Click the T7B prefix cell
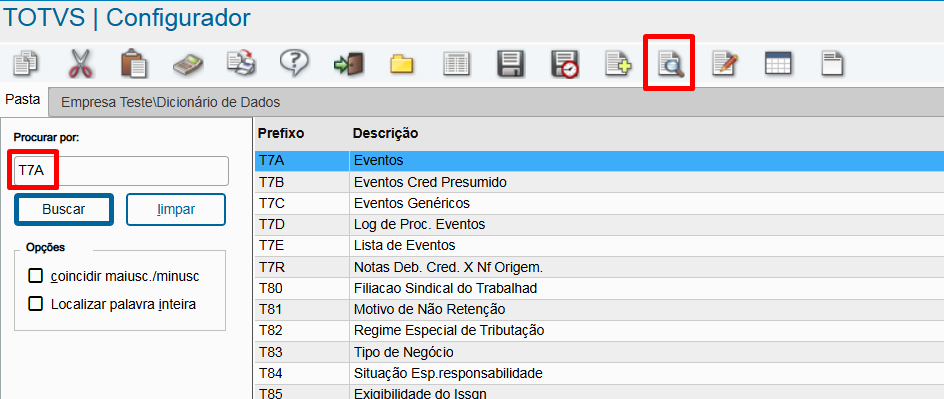This screenshot has width=944, height=399. click(x=302, y=182)
